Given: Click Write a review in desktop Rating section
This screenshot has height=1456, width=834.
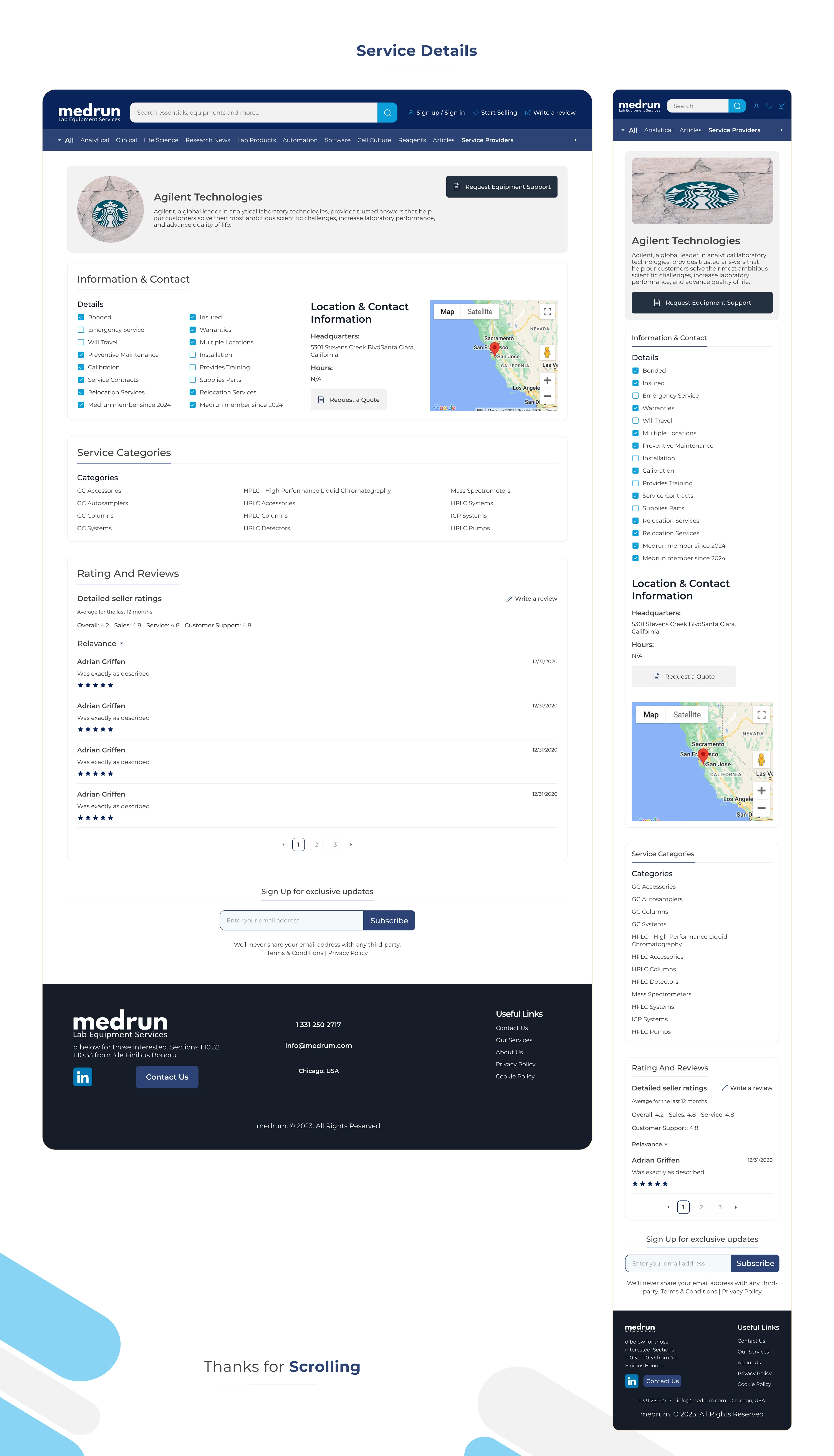Looking at the screenshot, I should pos(531,599).
